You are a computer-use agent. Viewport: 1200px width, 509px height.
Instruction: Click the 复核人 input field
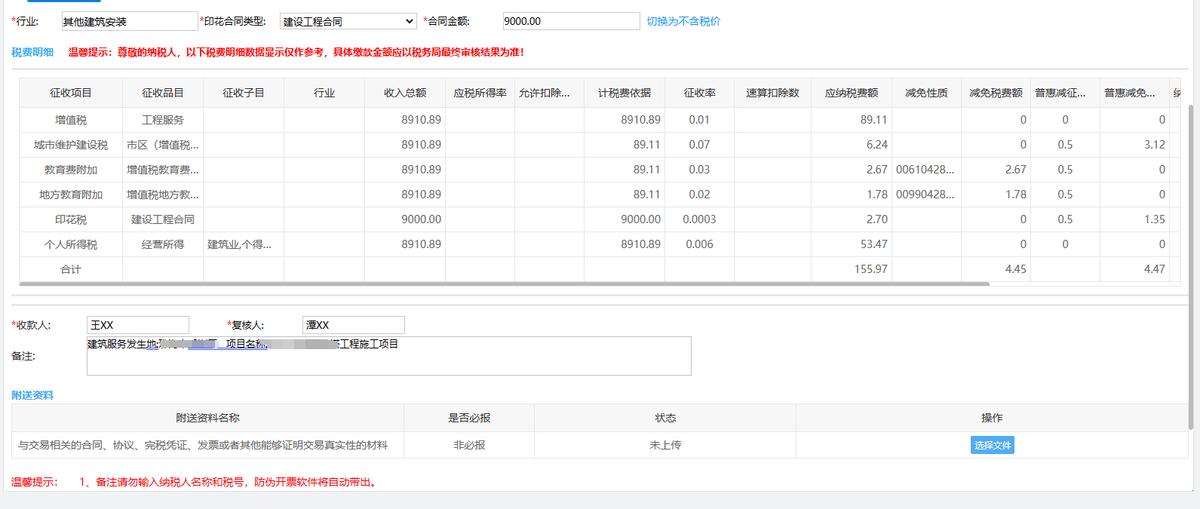point(354,325)
